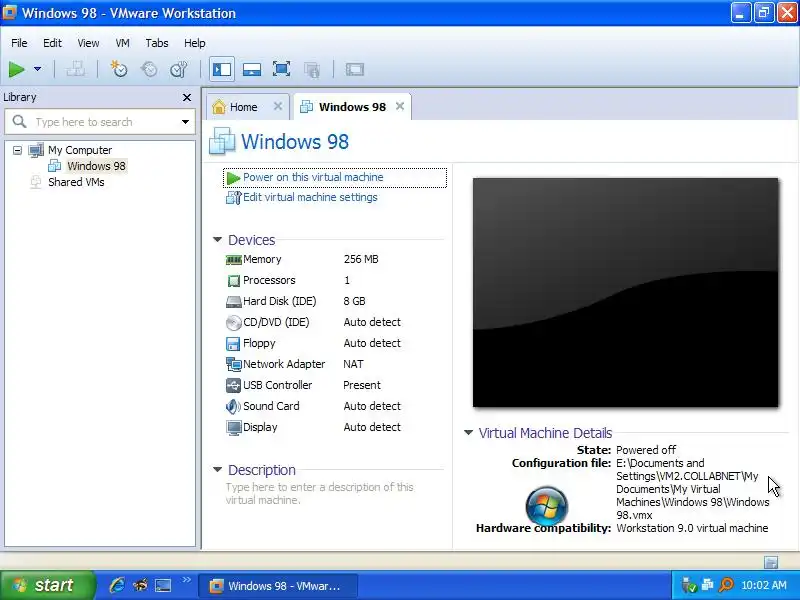Open the VM menu

[x=122, y=43]
